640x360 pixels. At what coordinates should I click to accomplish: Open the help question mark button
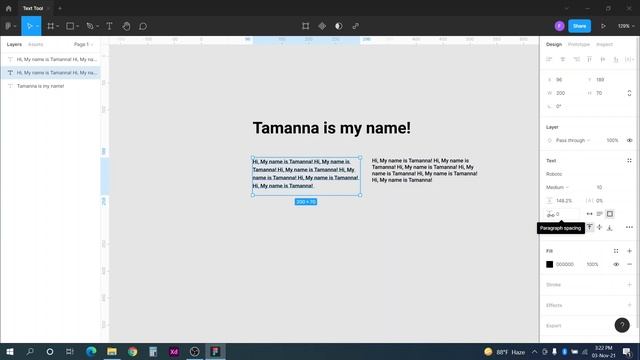pos(622,325)
